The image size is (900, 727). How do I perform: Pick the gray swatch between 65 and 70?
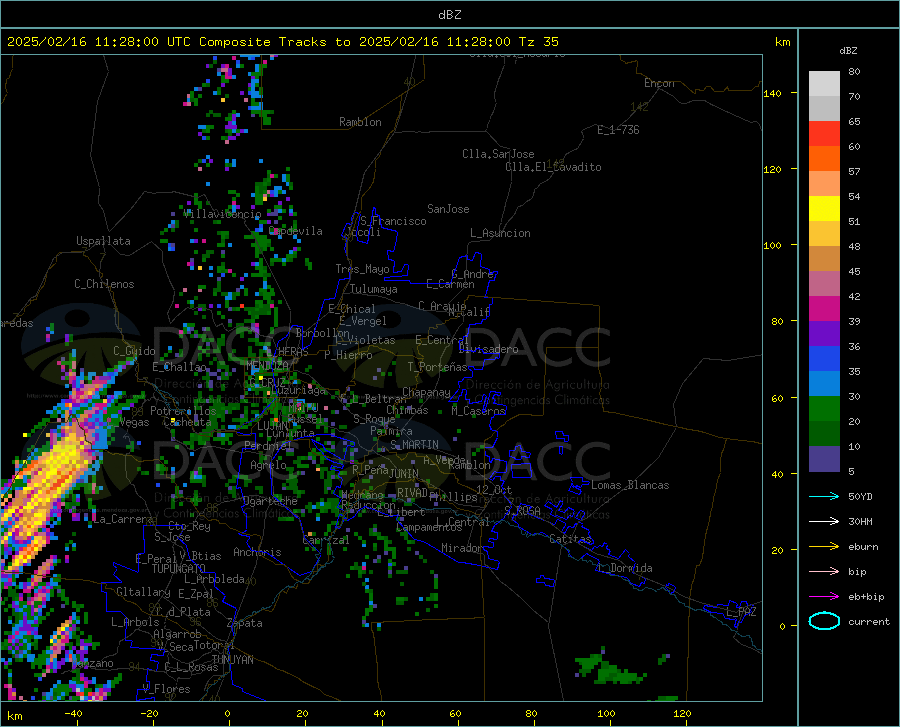pos(824,108)
